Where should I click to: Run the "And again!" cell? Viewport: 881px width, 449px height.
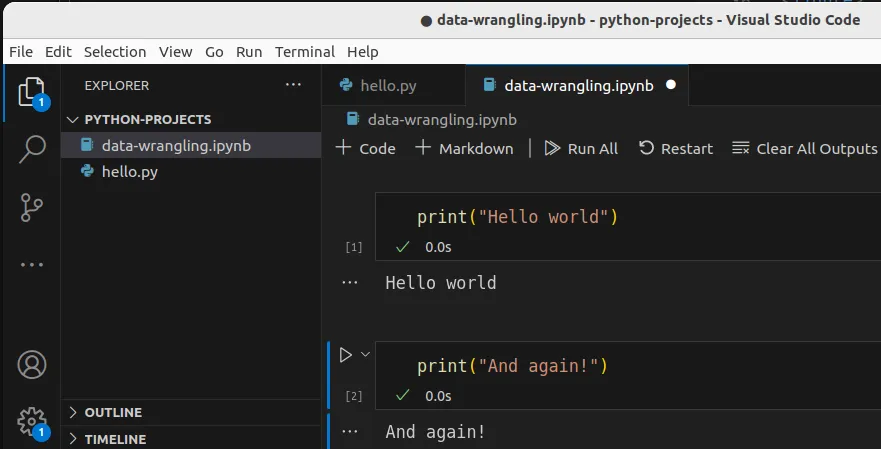(345, 354)
